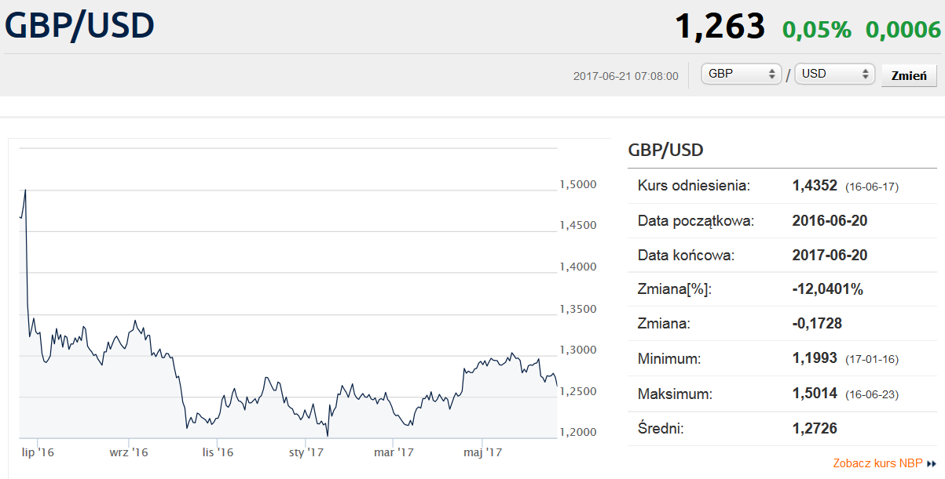
Task: Click the y-axis label 1,4500
Action: coord(578,225)
